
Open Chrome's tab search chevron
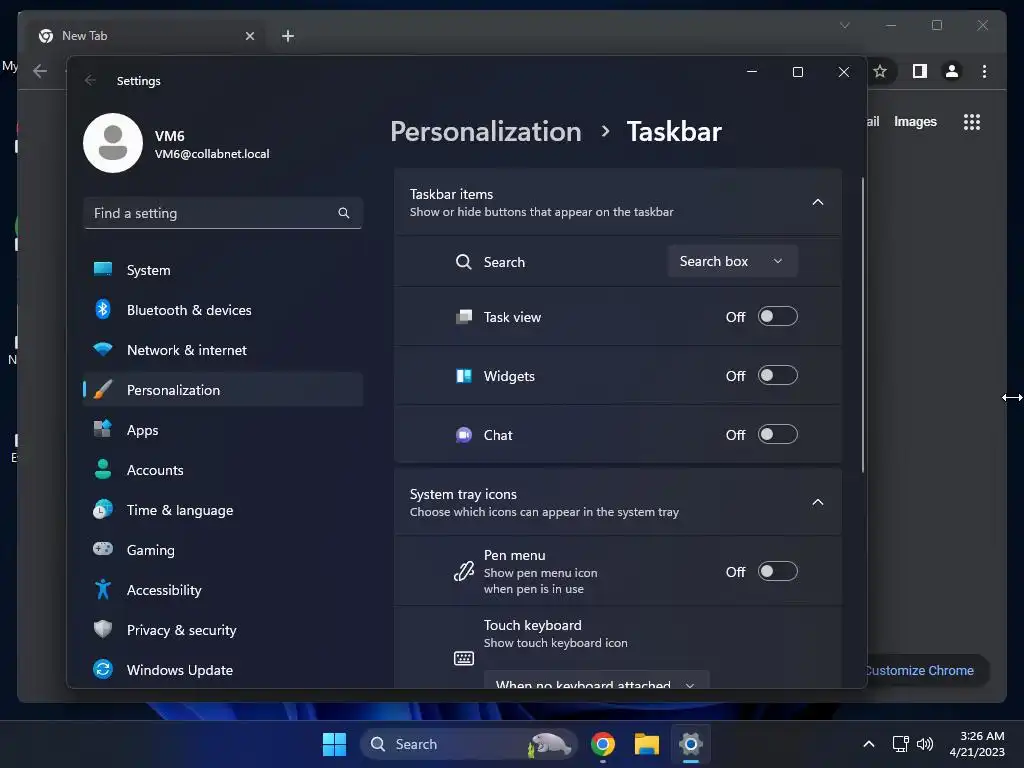pos(844,25)
